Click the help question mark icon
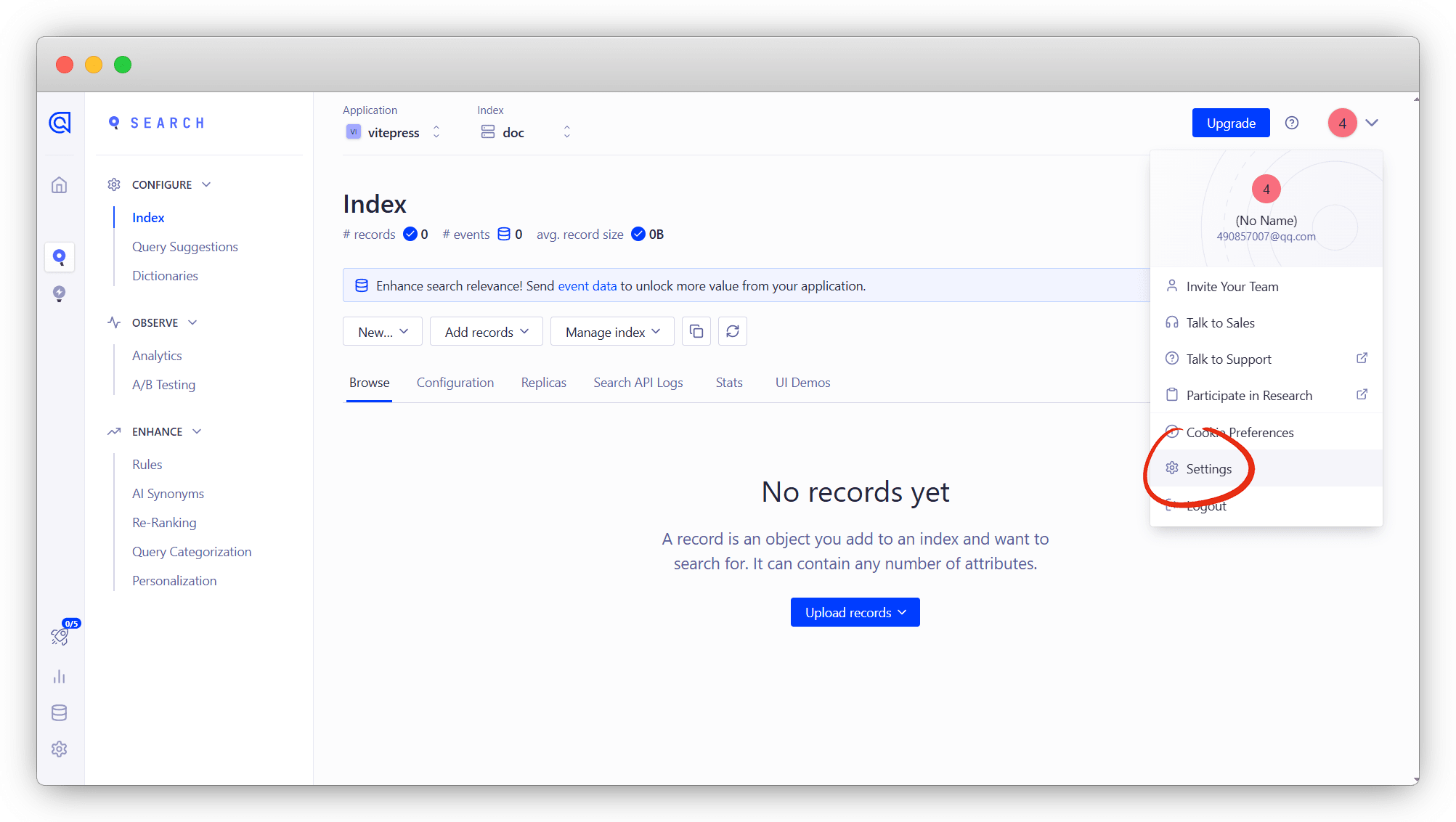 (x=1291, y=123)
